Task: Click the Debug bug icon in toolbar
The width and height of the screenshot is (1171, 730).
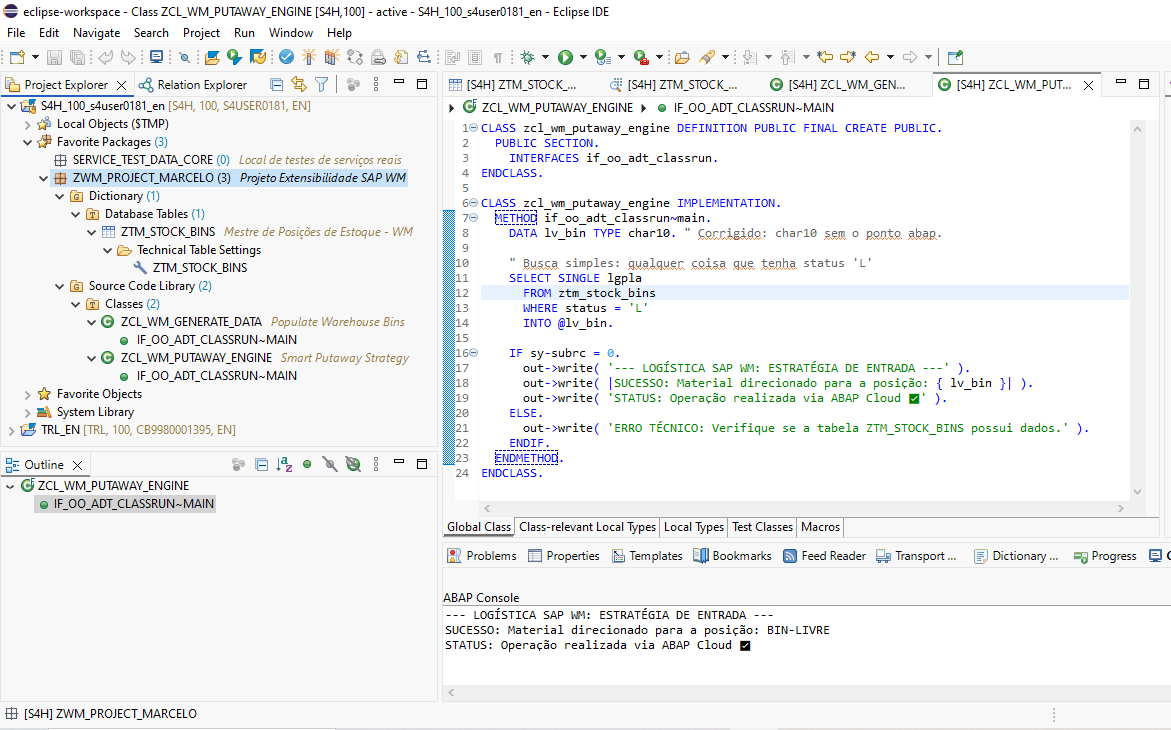Action: (527, 57)
